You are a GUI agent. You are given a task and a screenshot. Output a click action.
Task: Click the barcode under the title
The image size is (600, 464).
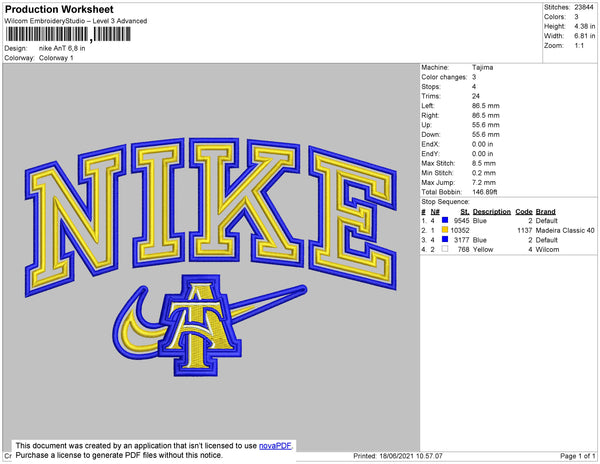tap(68, 34)
